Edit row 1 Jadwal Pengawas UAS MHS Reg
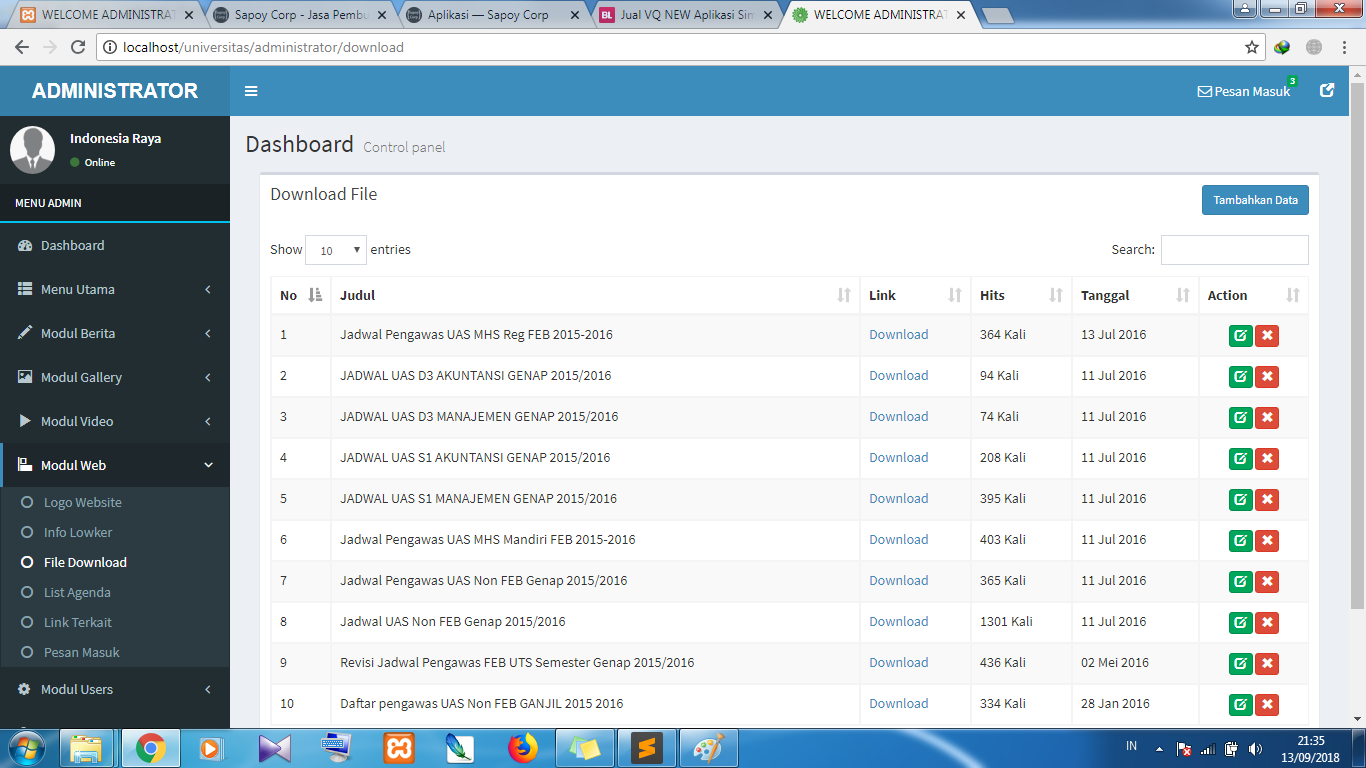This screenshot has height=768, width=1366. (1240, 336)
